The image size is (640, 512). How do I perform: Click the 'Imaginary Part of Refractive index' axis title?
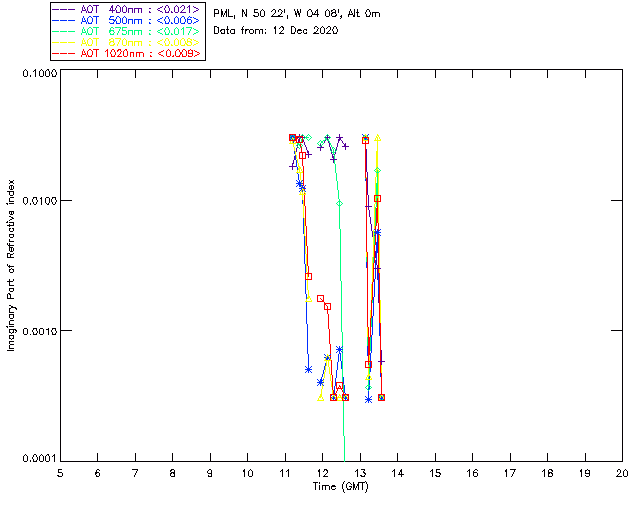coord(11,265)
